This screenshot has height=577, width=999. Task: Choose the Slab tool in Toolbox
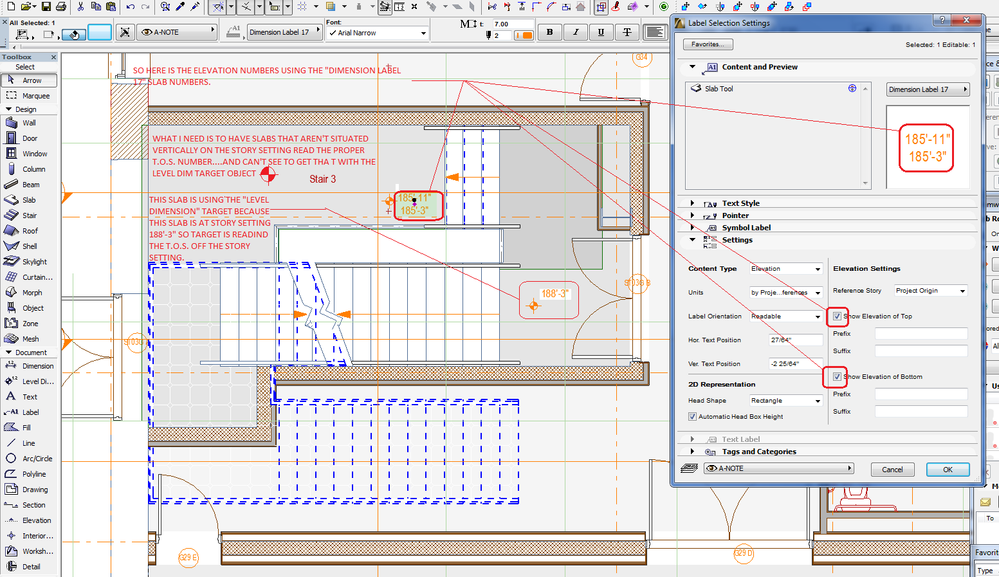[29, 200]
